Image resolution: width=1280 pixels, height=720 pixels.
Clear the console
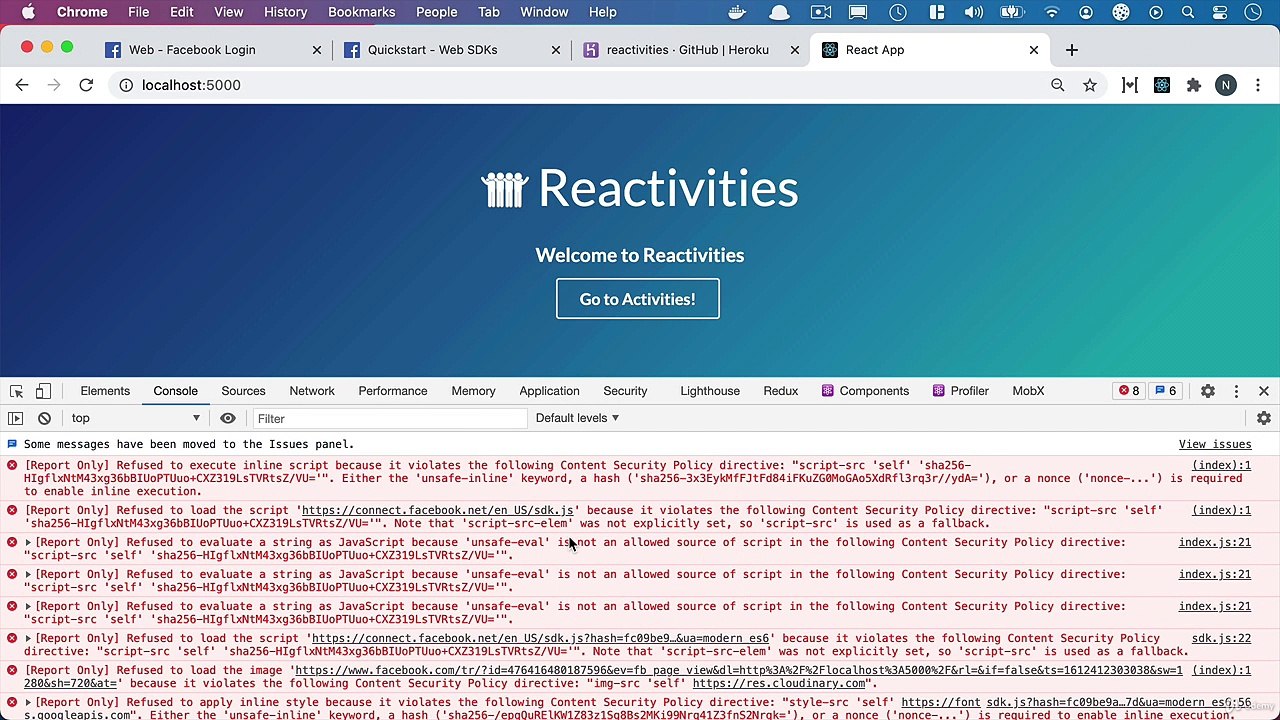(44, 418)
